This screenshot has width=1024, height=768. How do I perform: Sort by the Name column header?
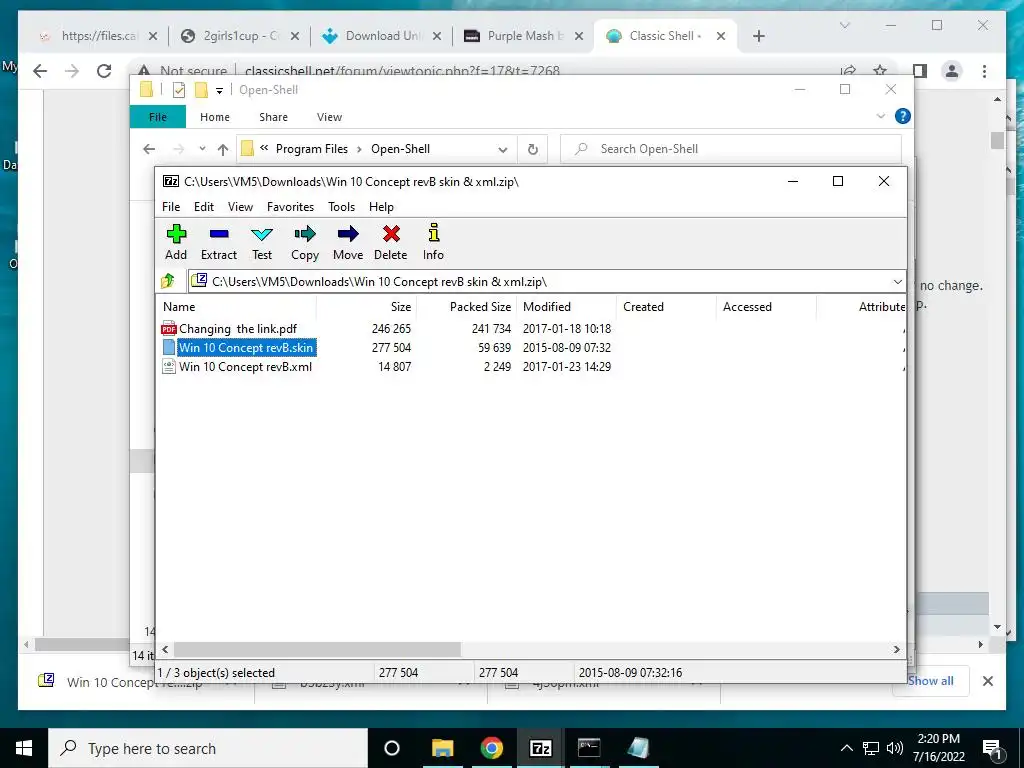coord(236,307)
